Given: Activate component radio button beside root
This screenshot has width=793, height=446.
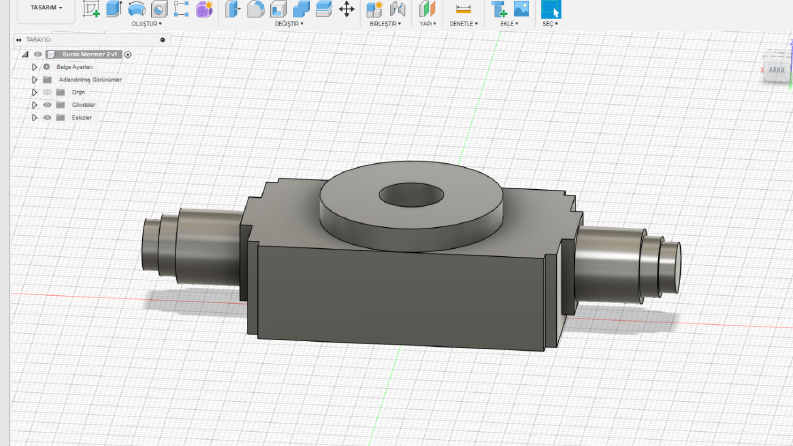Looking at the screenshot, I should tap(127, 55).
